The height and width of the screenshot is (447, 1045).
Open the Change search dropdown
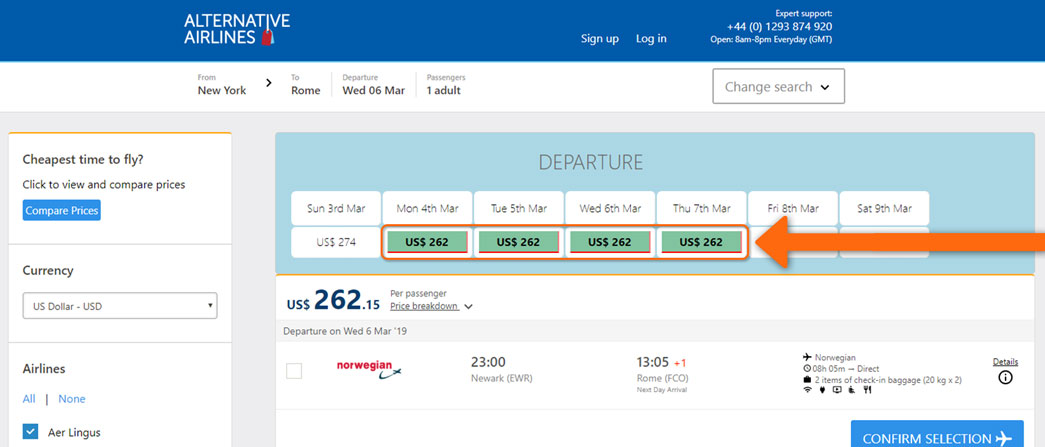tap(778, 86)
